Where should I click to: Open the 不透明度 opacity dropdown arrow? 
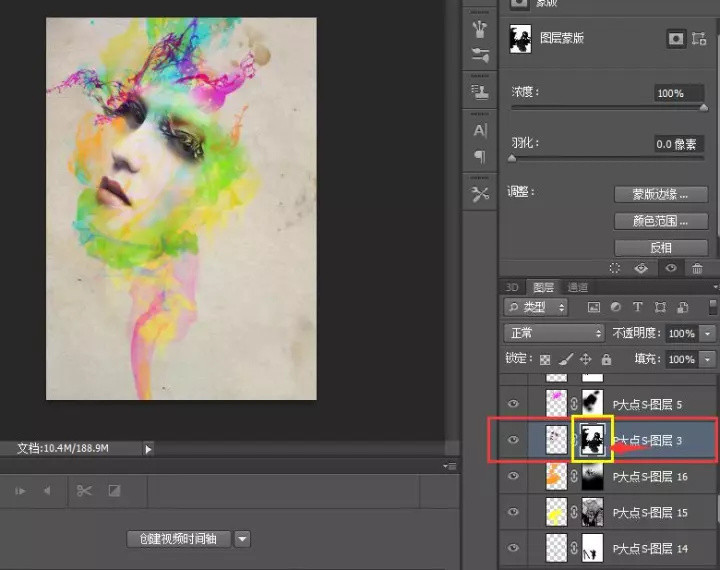point(708,333)
